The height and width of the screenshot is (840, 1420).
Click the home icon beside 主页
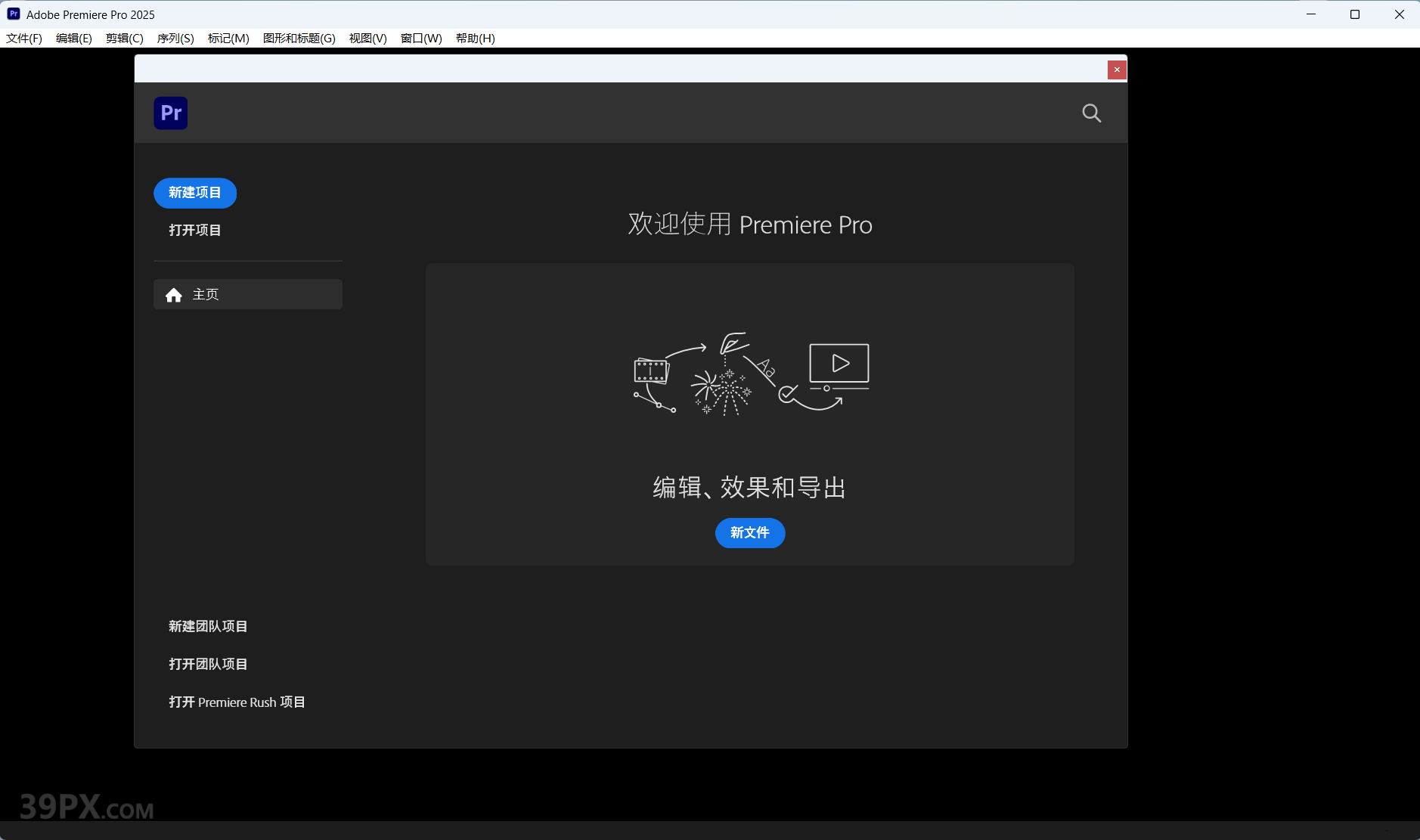pyautogui.click(x=174, y=295)
